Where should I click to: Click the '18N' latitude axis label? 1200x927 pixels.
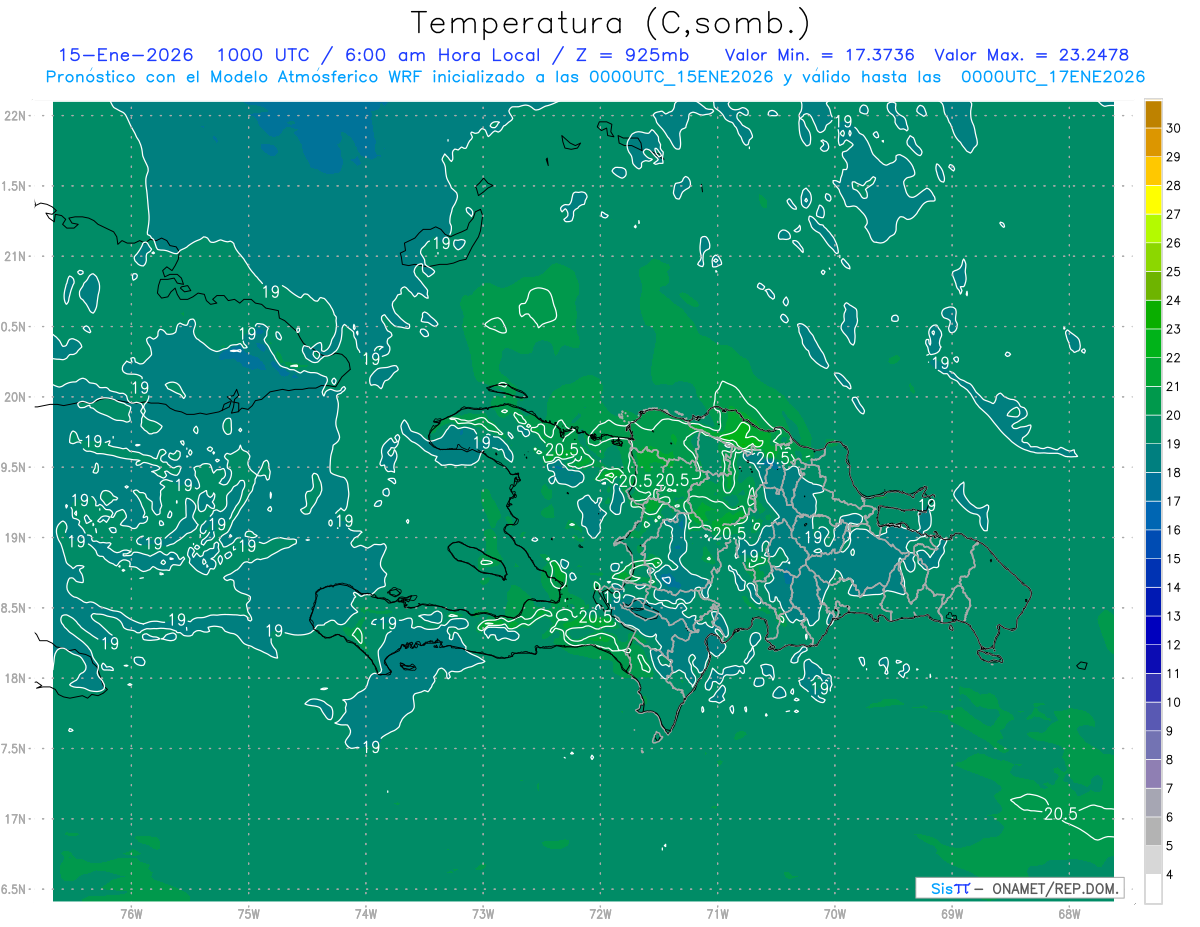coord(16,678)
